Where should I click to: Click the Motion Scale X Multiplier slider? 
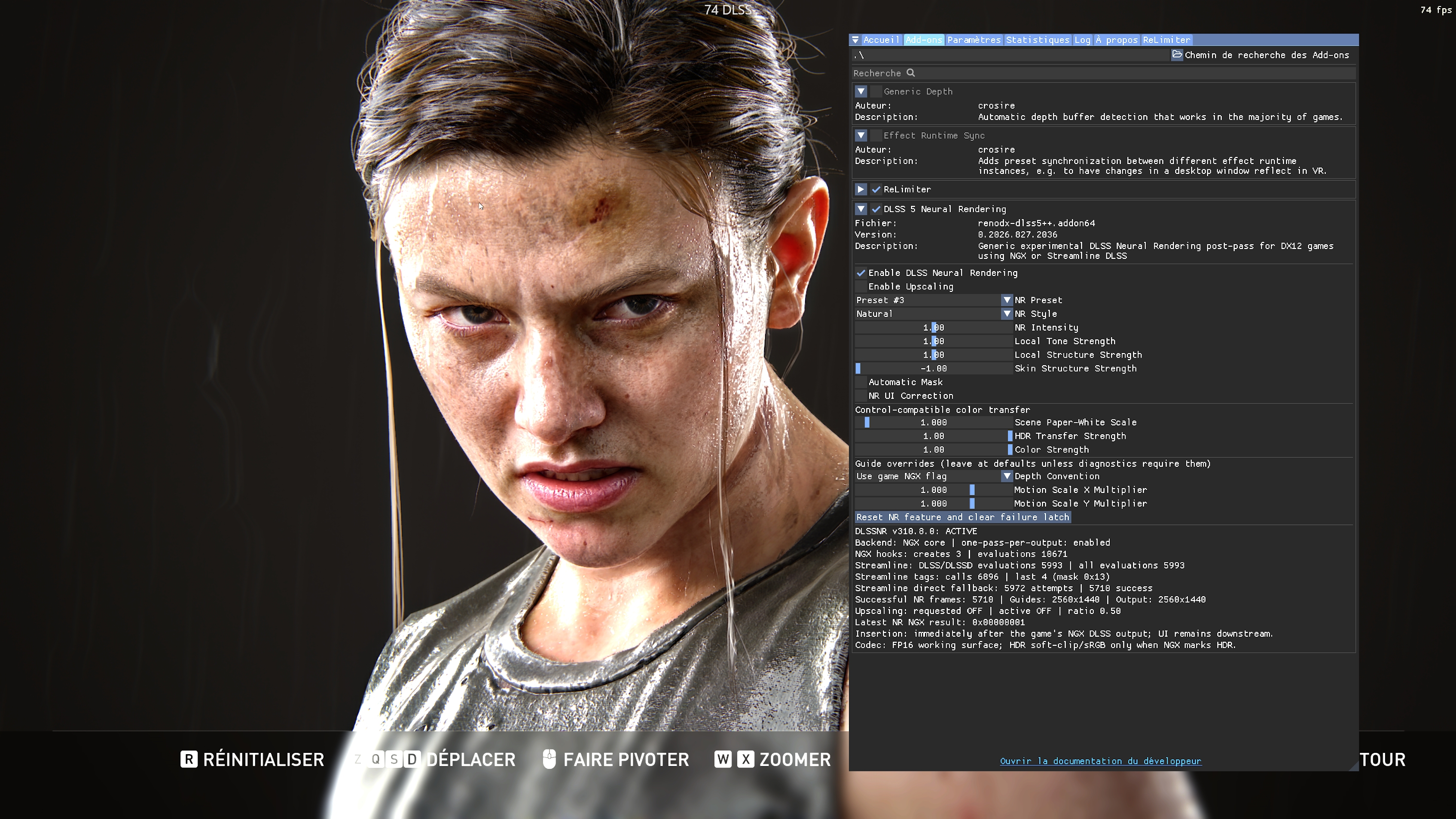pos(933,490)
